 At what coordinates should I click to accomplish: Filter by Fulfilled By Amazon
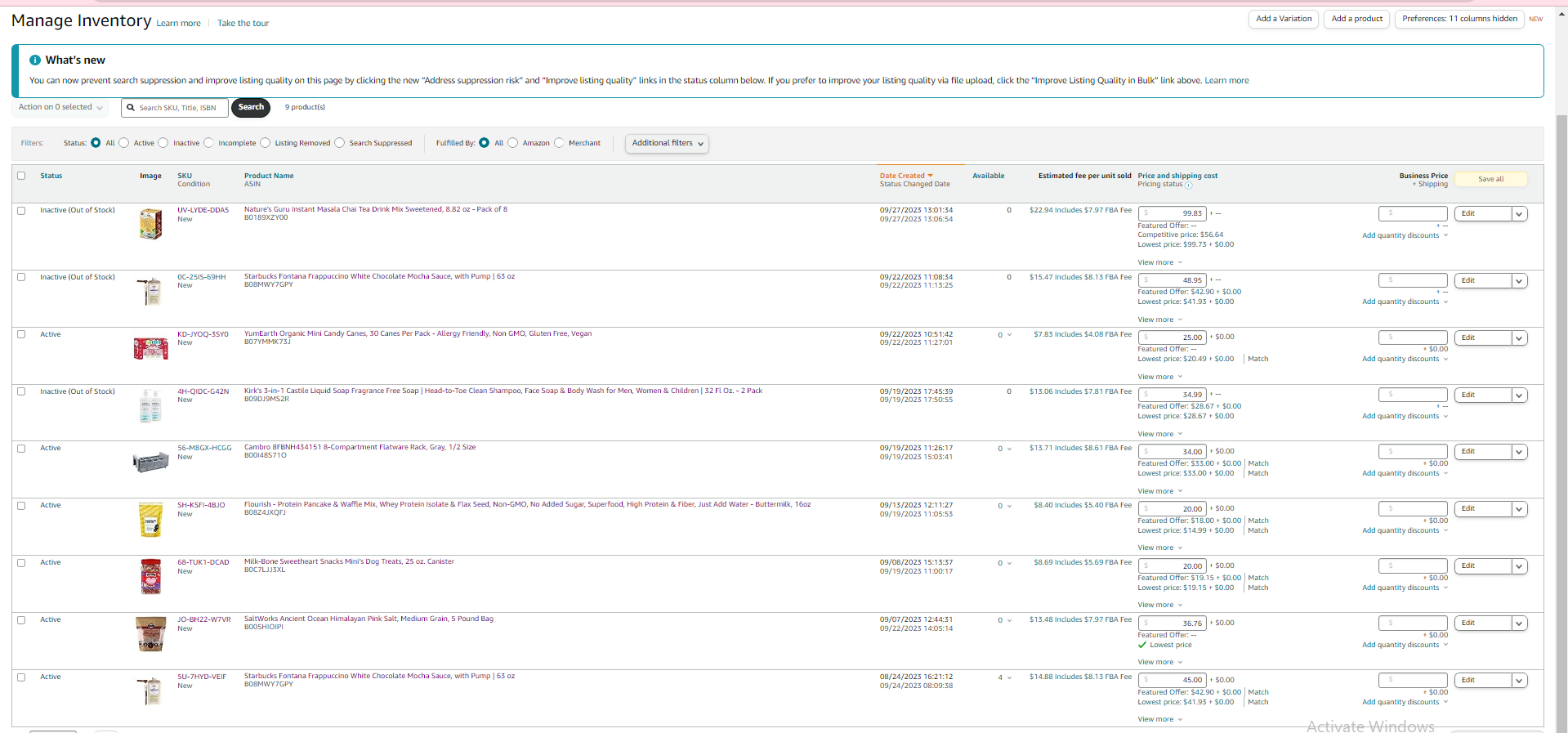[x=513, y=143]
